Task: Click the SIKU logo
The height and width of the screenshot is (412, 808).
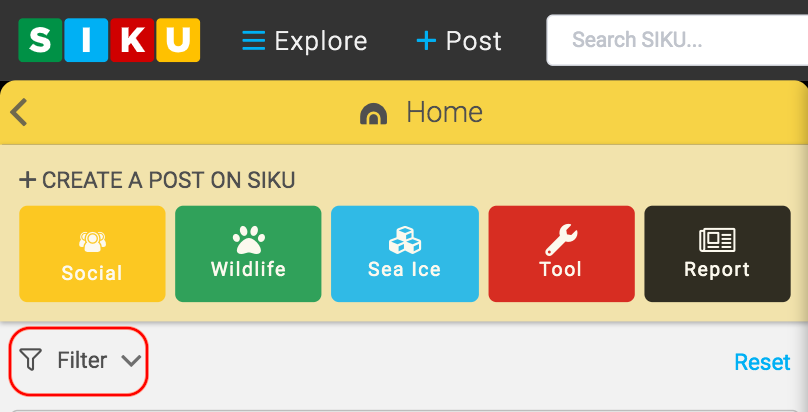Action: click(109, 40)
